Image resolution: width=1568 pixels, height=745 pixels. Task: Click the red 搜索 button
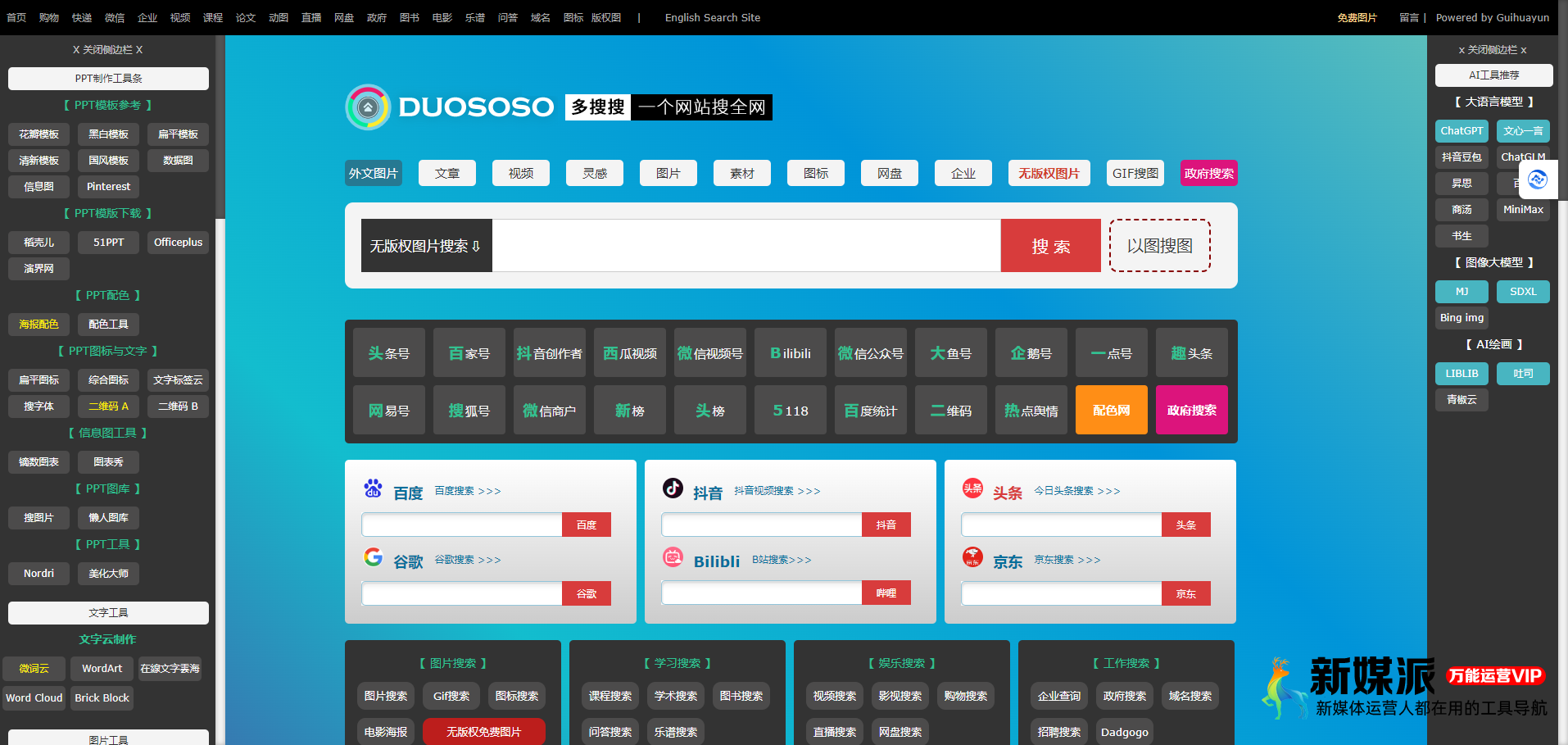[x=1051, y=245]
